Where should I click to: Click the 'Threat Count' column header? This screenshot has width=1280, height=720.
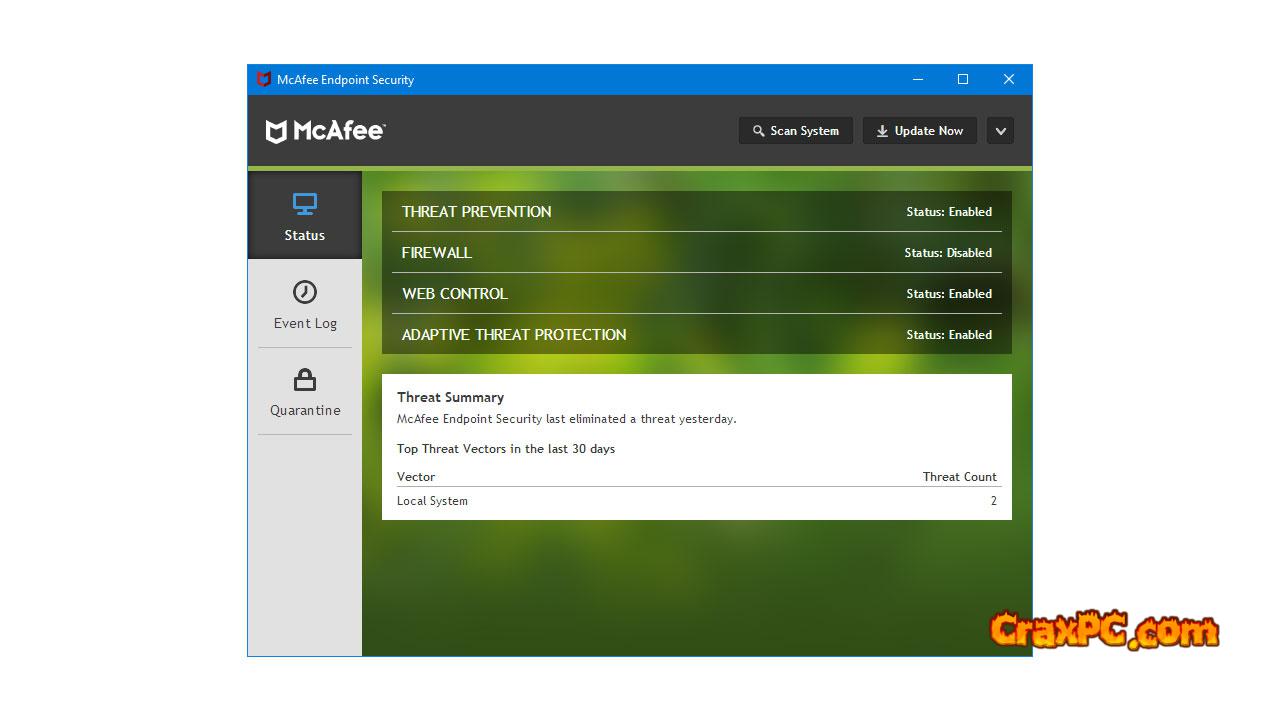point(960,477)
